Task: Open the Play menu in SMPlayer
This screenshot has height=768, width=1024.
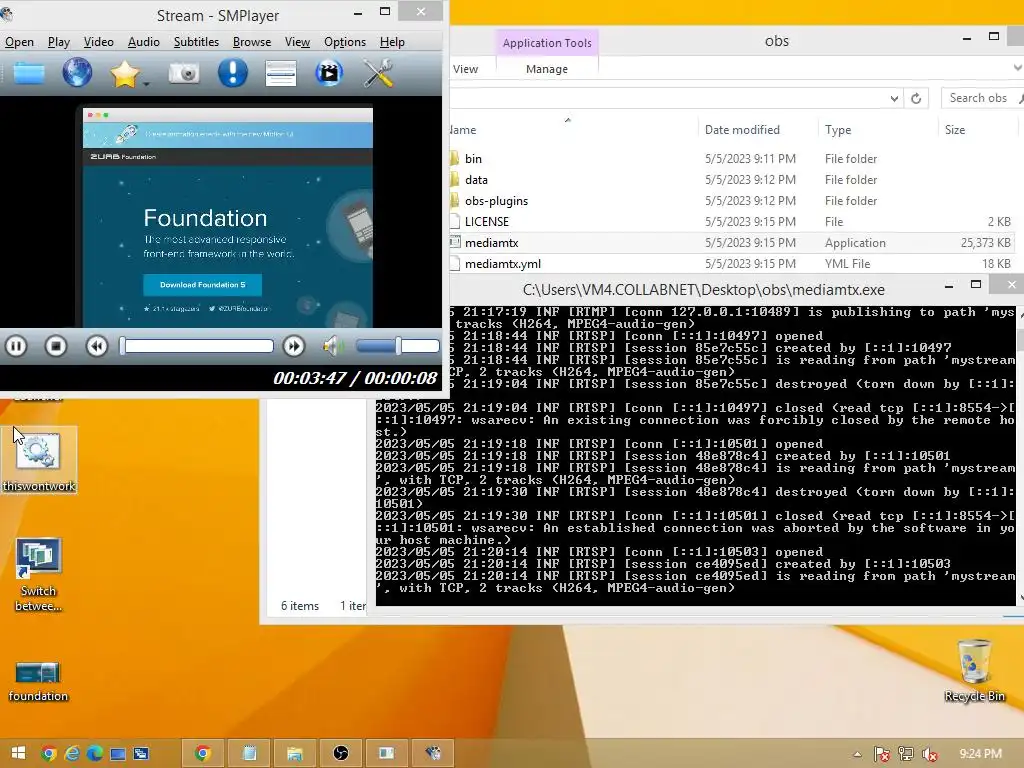Action: [x=59, y=42]
